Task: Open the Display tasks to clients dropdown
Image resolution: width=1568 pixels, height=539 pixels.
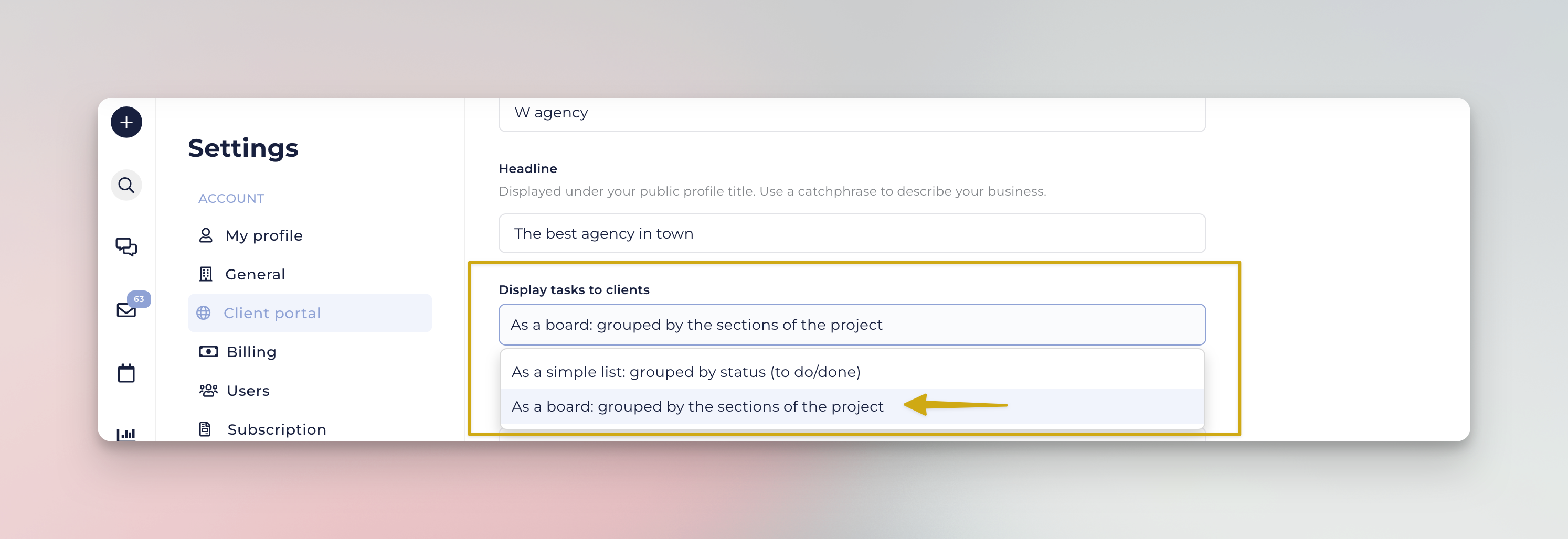Action: tap(852, 324)
